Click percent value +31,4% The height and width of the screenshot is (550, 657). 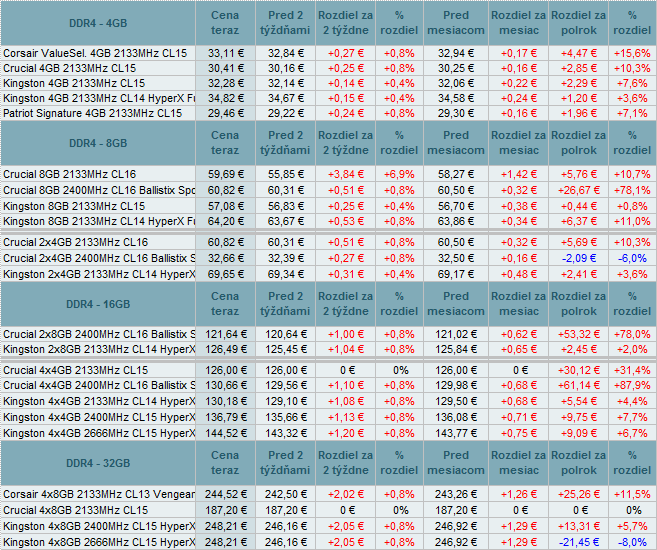point(632,370)
